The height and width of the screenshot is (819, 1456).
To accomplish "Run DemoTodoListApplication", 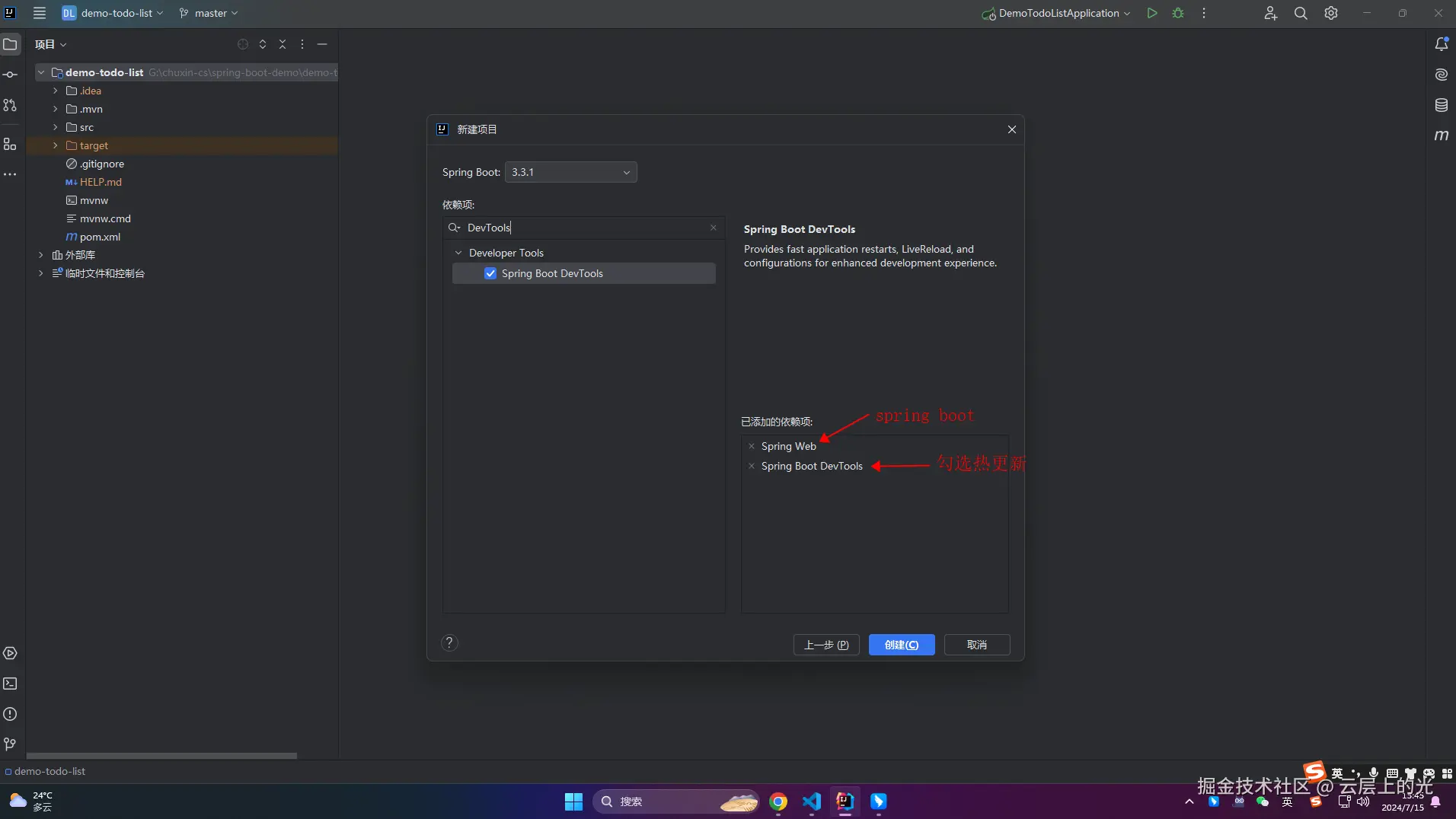I will coord(1152,13).
